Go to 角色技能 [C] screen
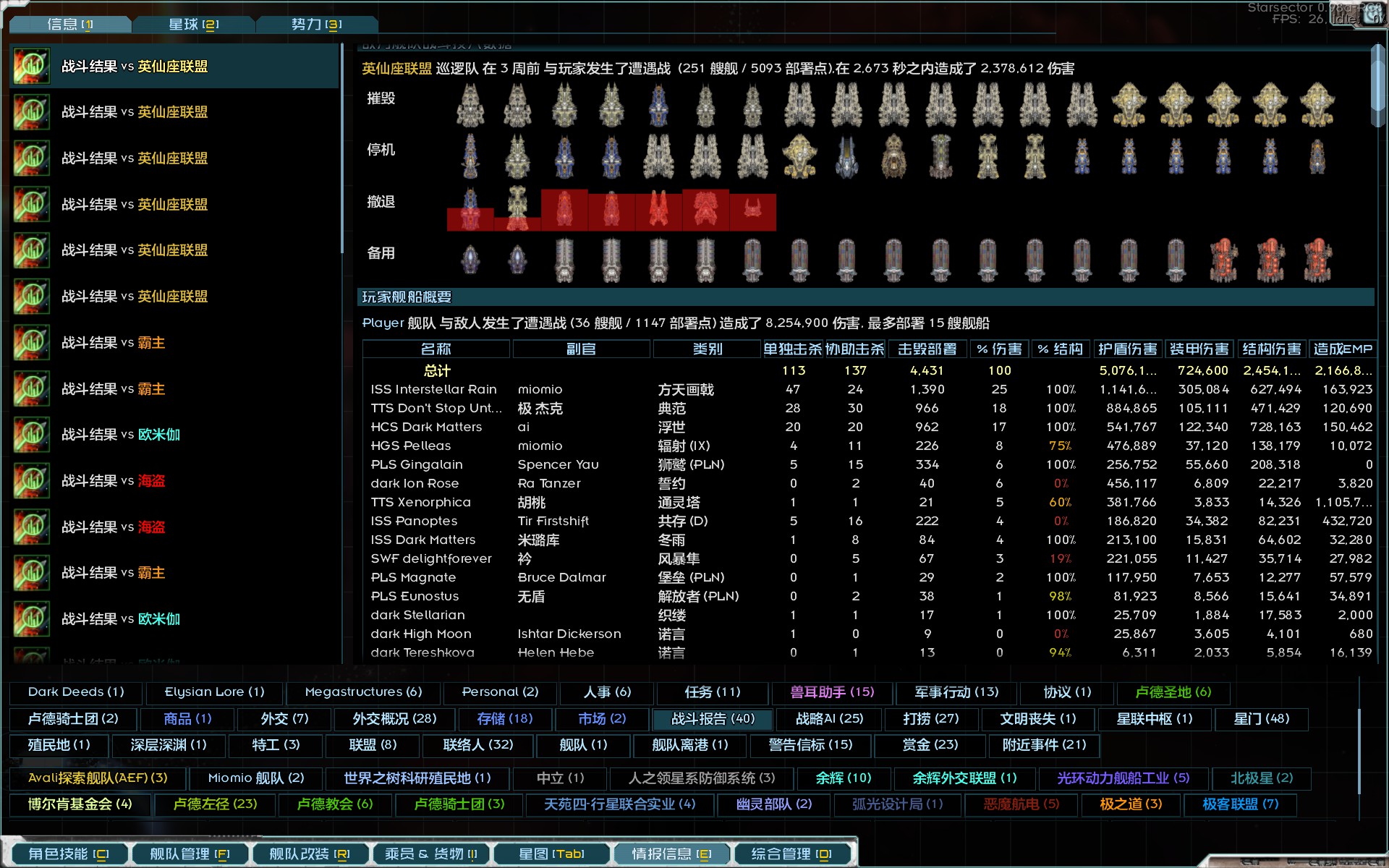Viewport: 1389px width, 868px height. [x=69, y=854]
